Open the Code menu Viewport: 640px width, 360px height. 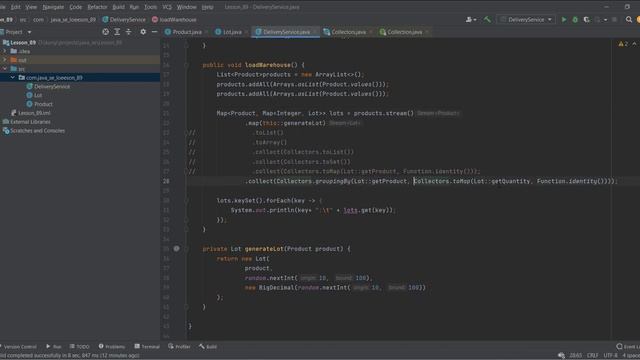tap(76, 7)
